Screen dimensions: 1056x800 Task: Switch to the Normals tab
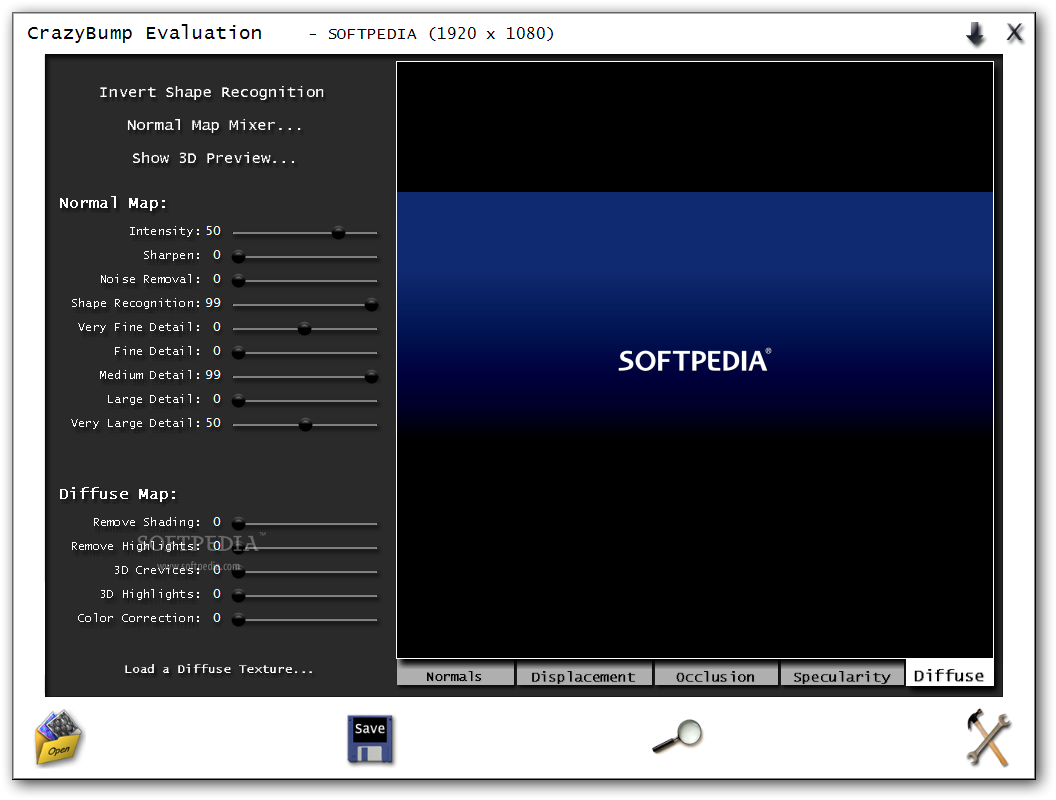455,675
